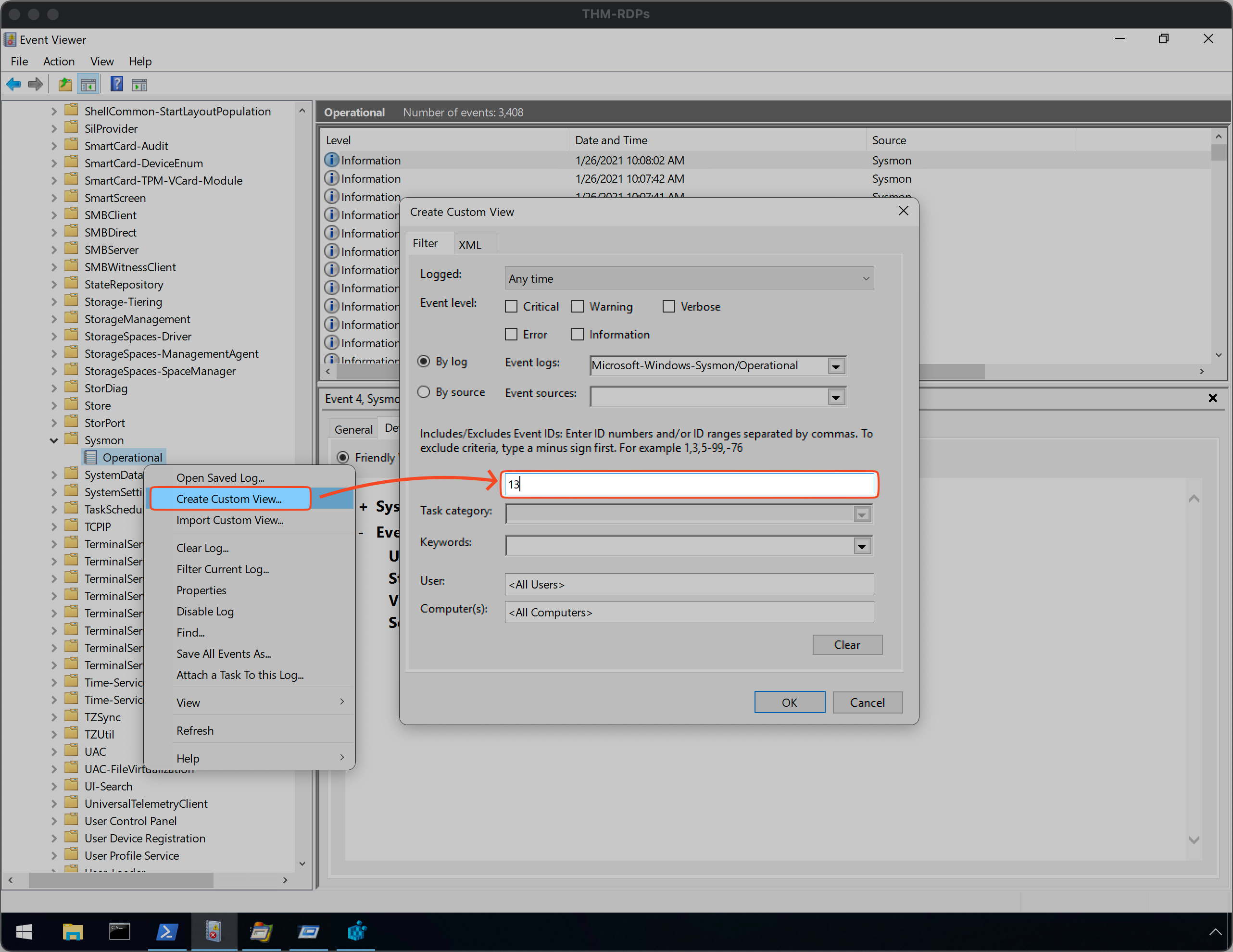Click the Forward arrow toolbar icon
The image size is (1233, 952).
(x=36, y=85)
